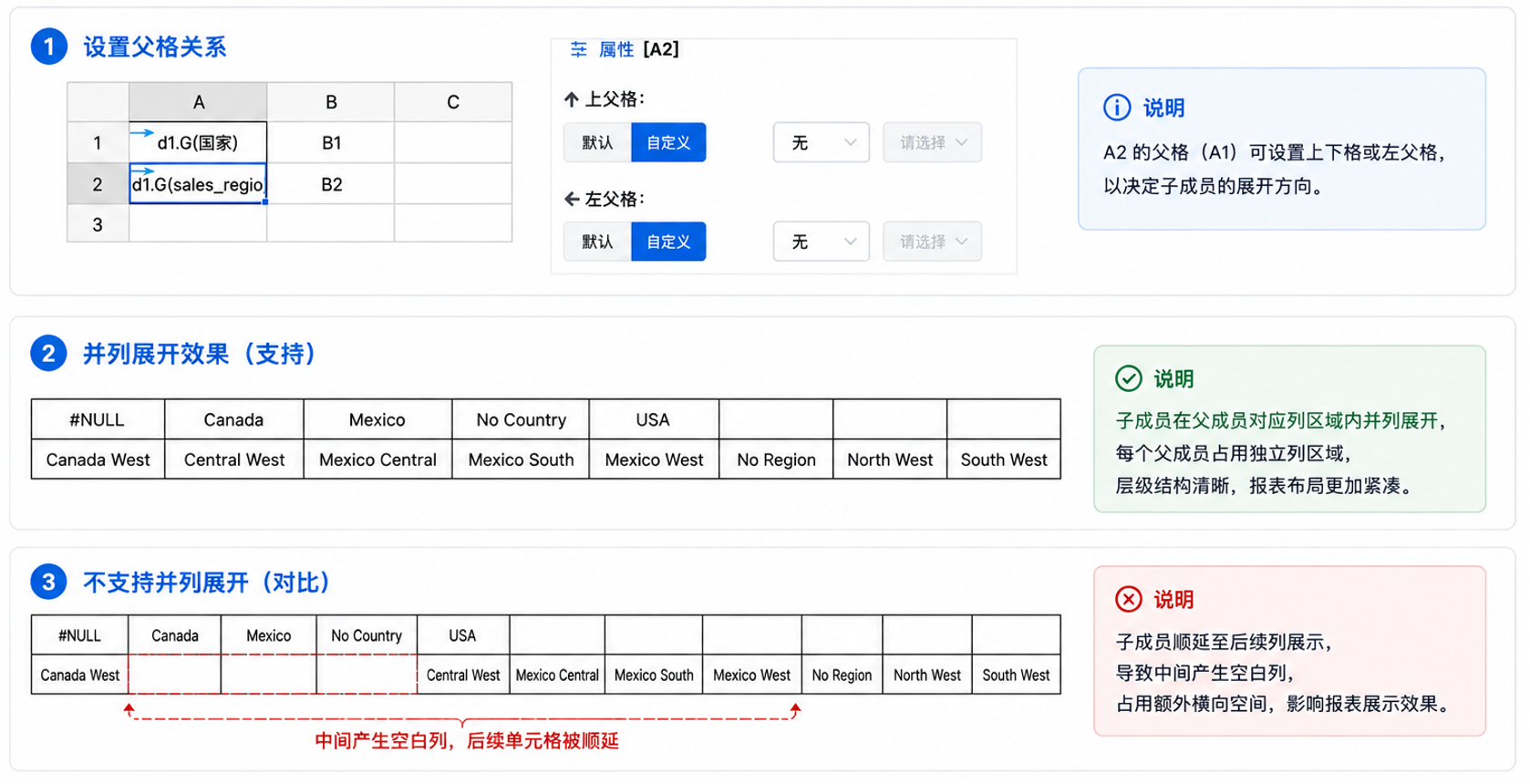This screenshot has width=1530, height=784.
Task: Click the green checkmark icon in 说明
Action: click(x=1129, y=378)
